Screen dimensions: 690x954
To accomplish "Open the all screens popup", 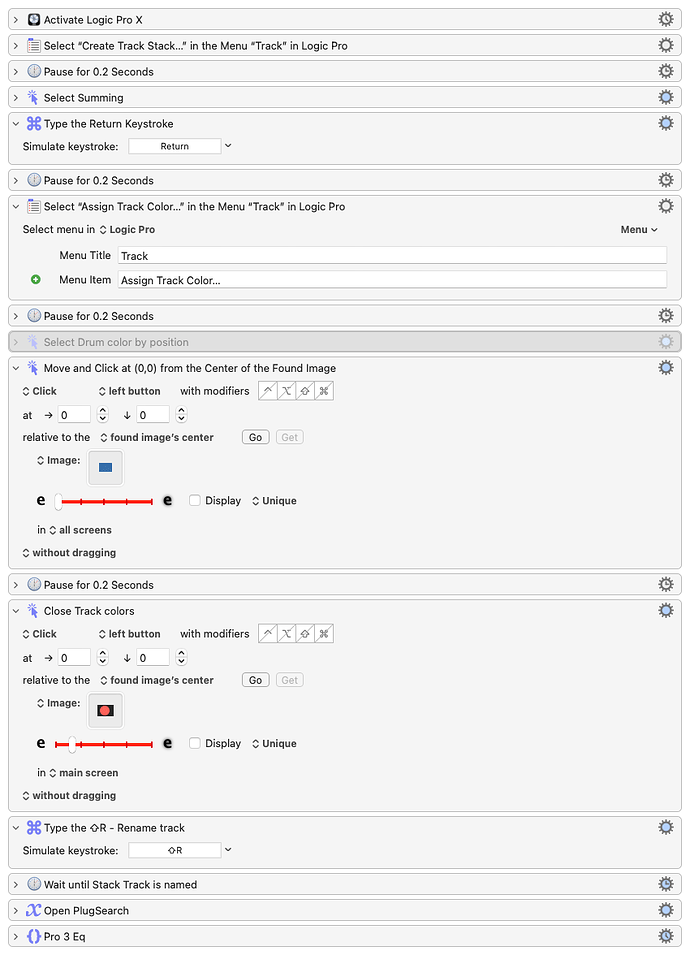I will click(80, 529).
